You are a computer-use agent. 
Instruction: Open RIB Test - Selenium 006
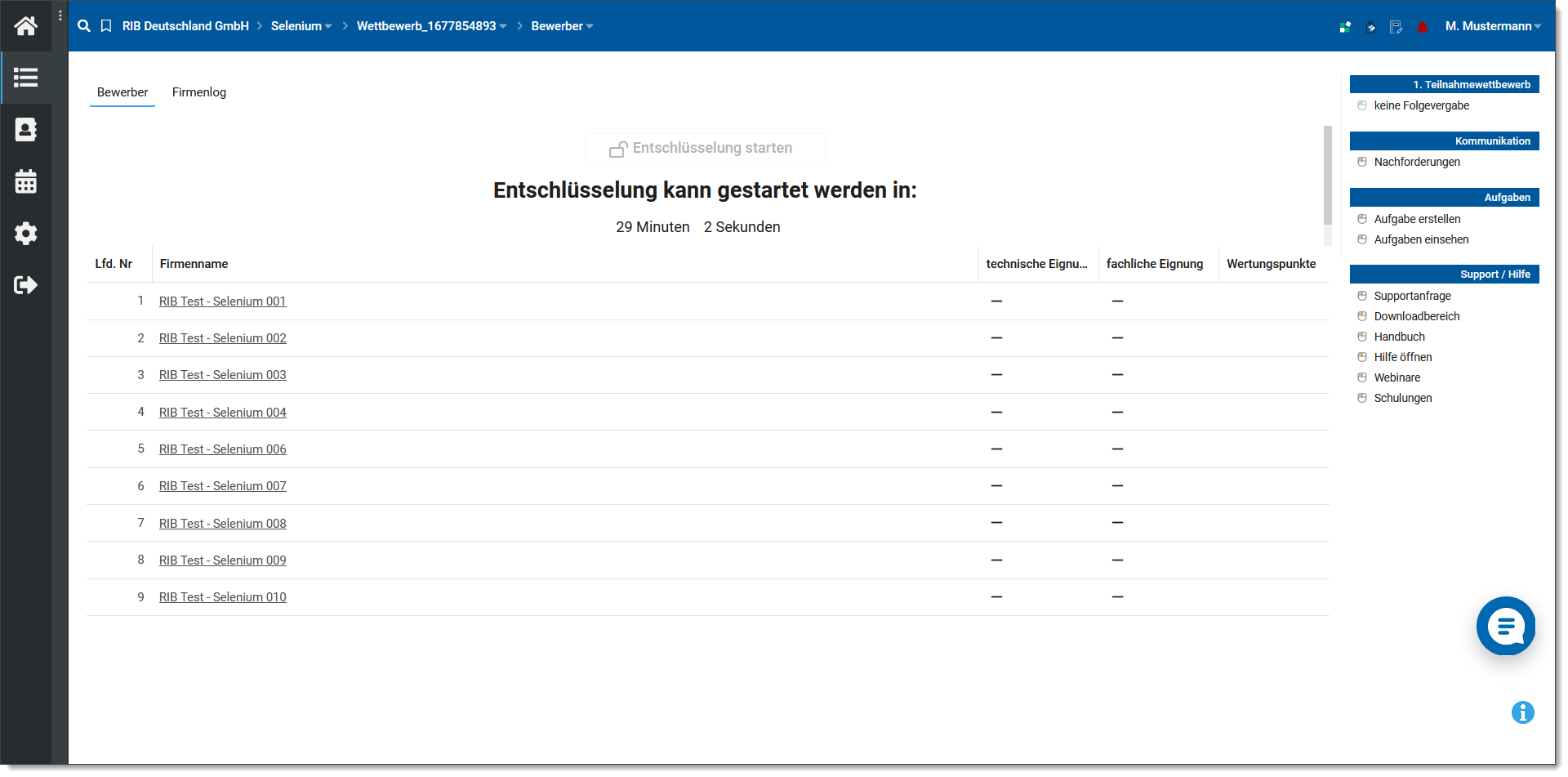223,449
